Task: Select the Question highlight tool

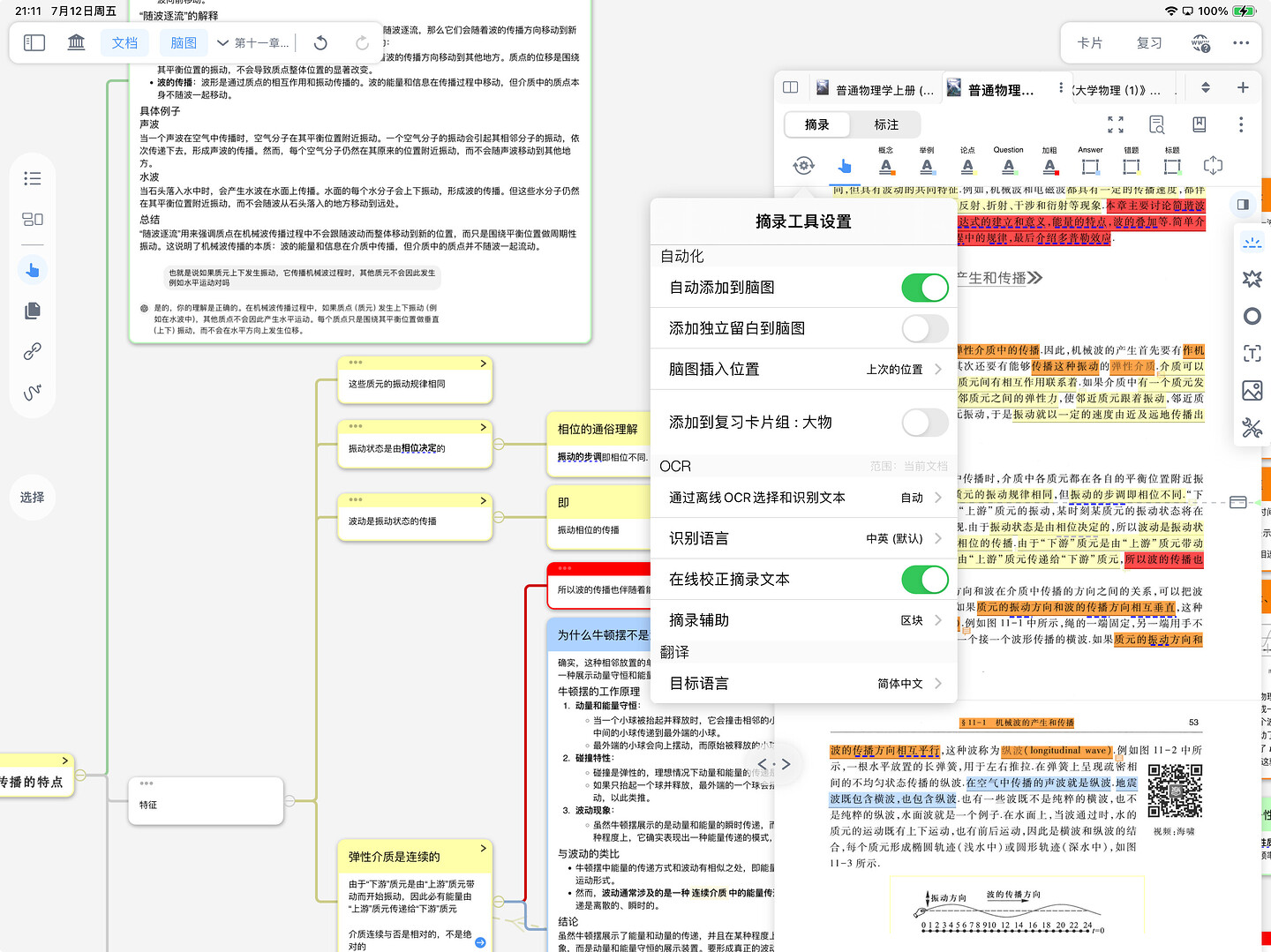Action: click(1009, 161)
